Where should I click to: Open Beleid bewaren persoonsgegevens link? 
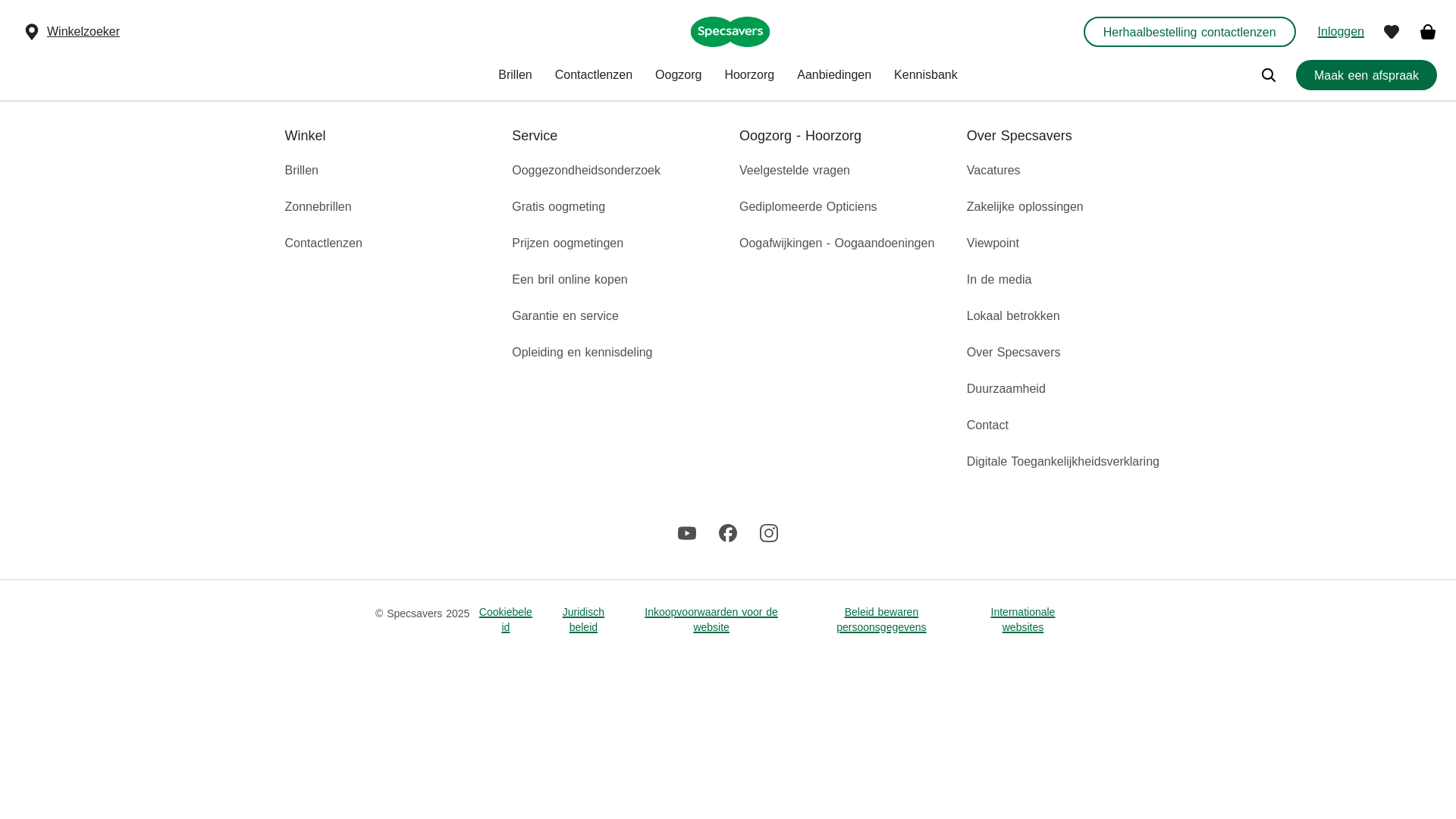tap(882, 620)
